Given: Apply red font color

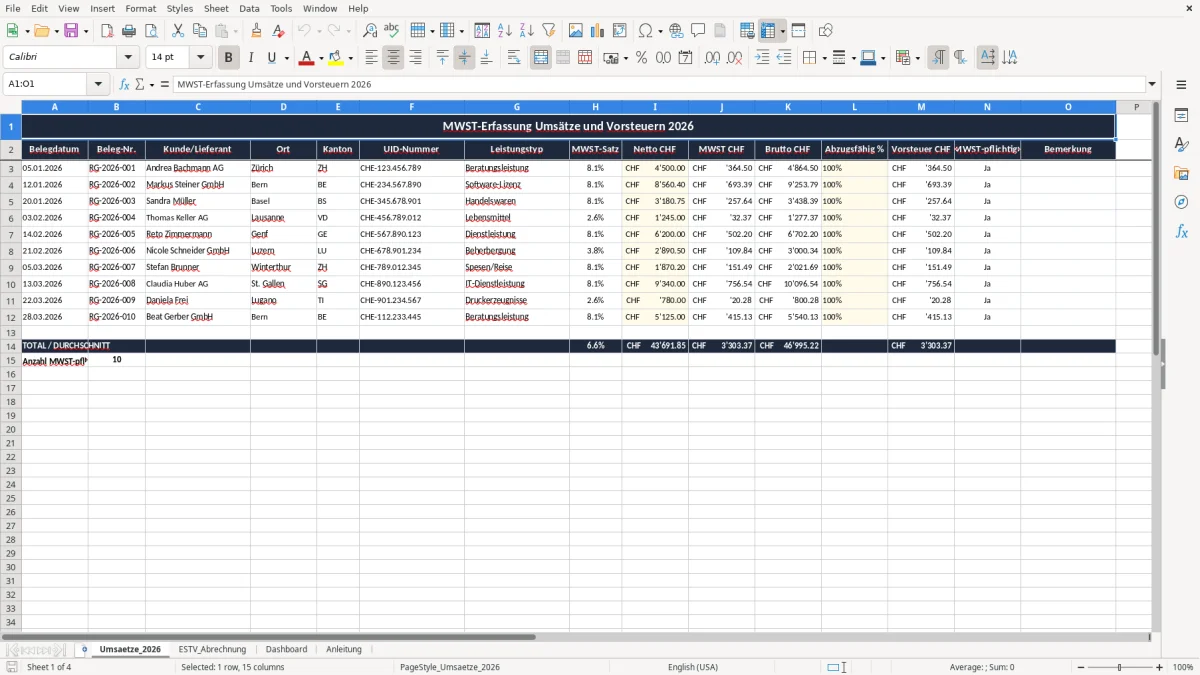Looking at the screenshot, I should 307,58.
